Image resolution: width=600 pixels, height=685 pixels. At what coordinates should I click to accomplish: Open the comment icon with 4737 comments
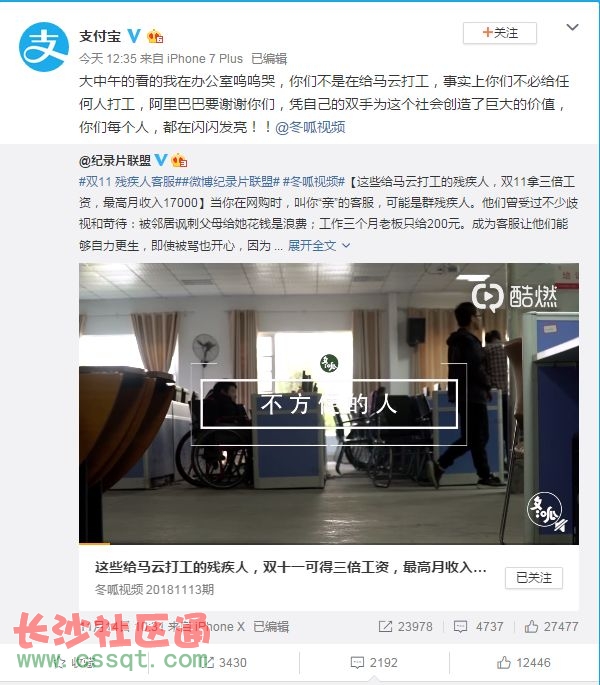[460, 626]
